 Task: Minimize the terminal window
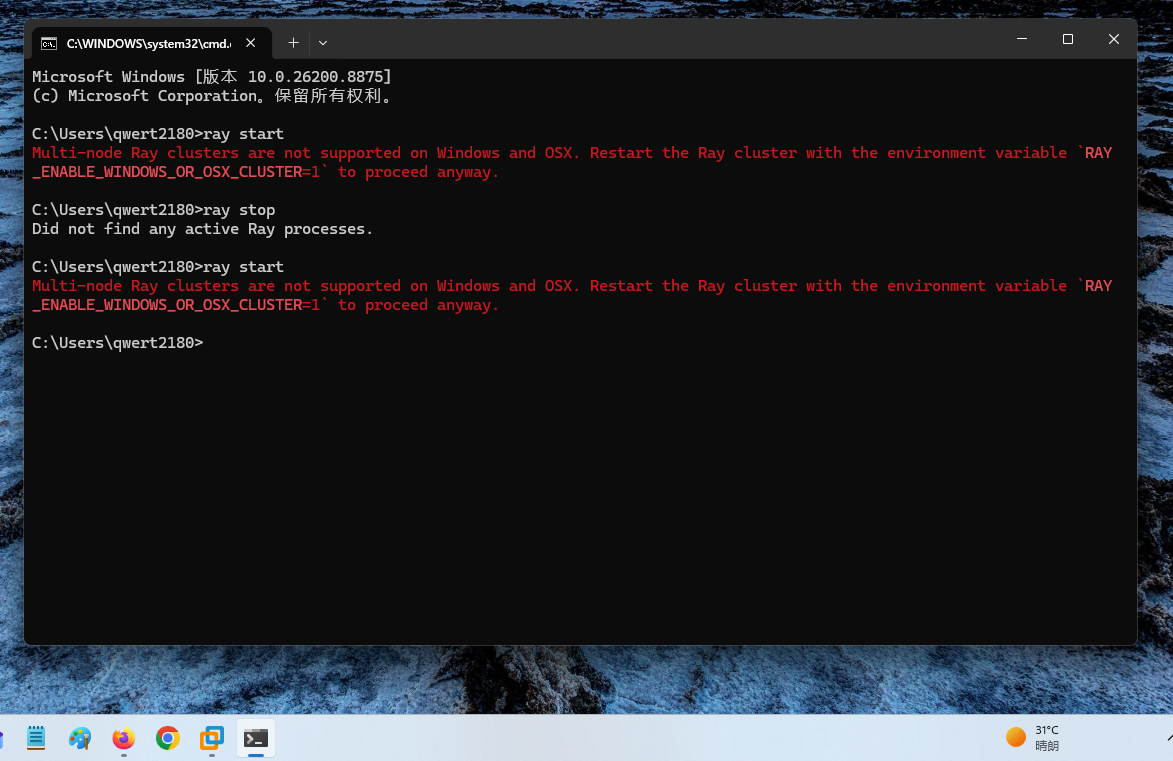[x=1022, y=39]
